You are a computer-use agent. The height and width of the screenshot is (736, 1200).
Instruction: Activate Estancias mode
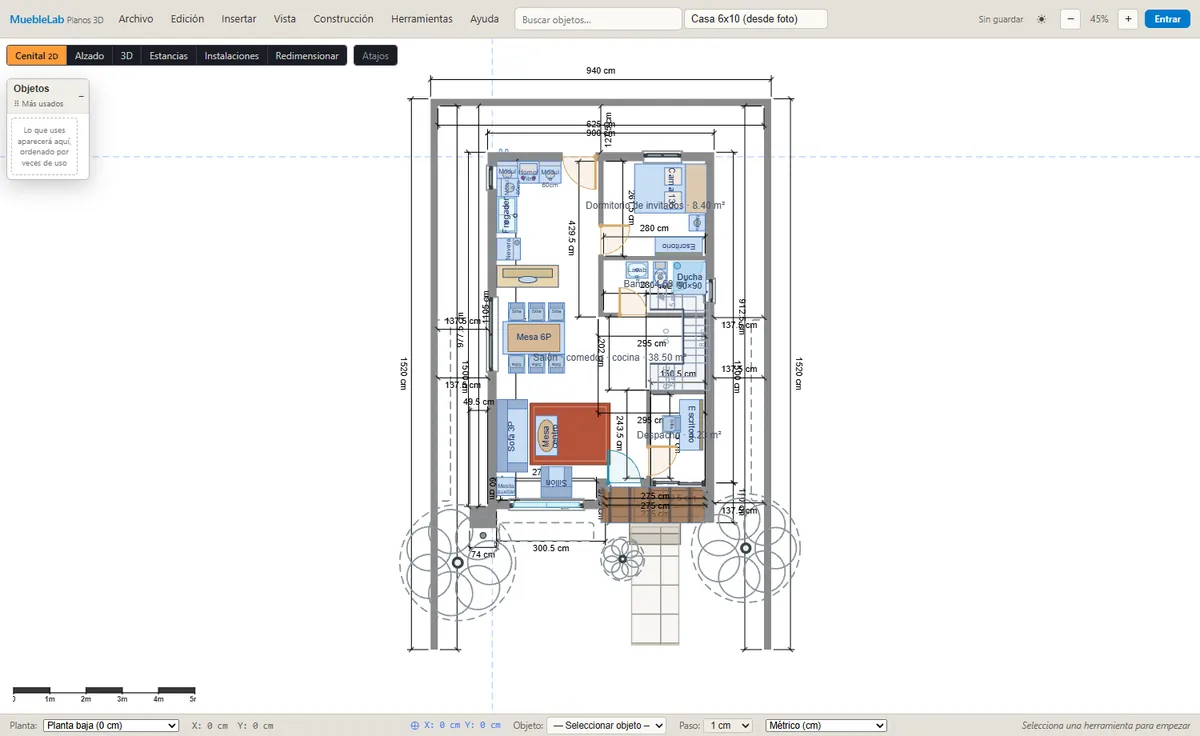[169, 56]
